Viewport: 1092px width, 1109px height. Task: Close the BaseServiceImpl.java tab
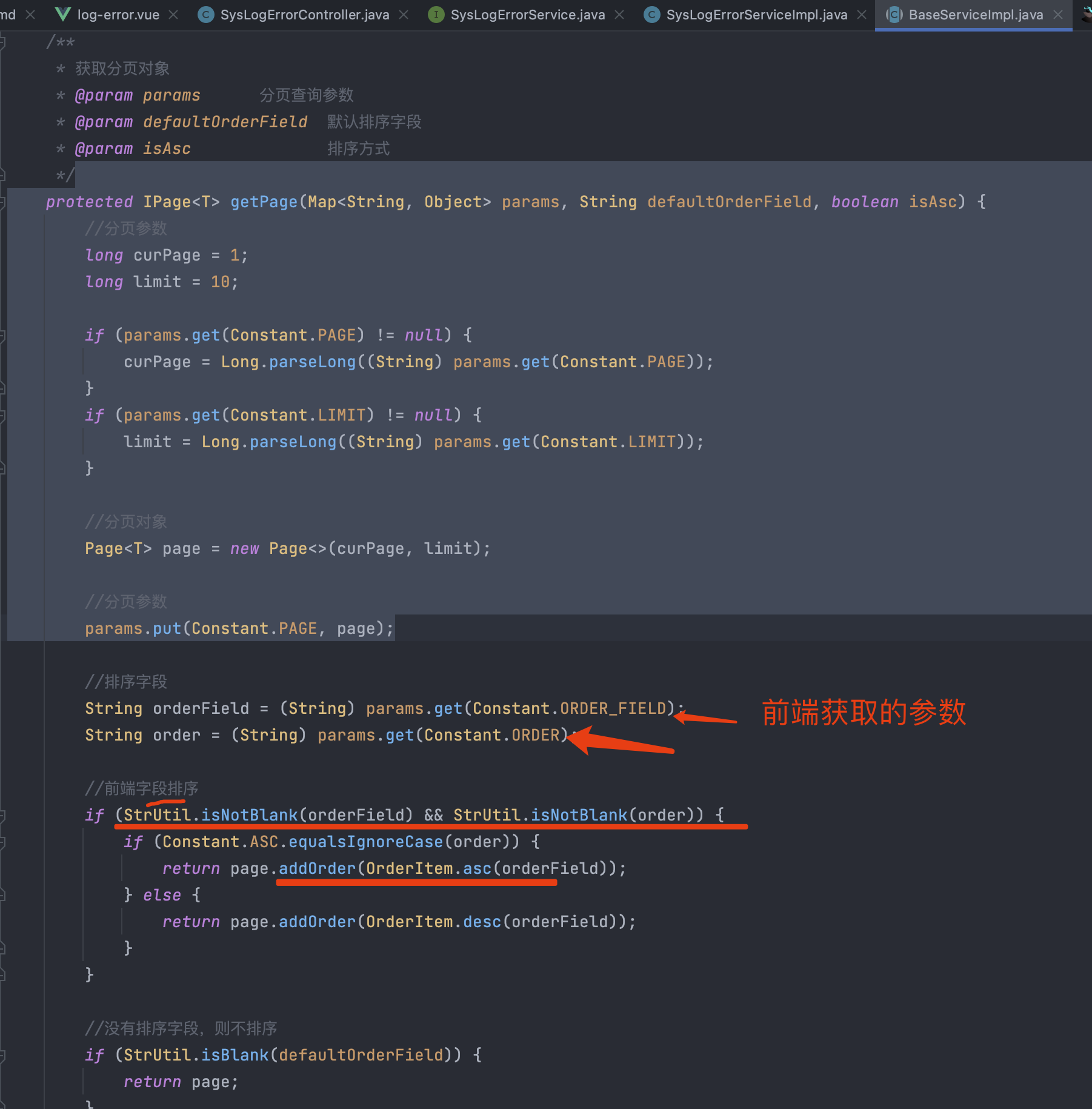(1058, 15)
